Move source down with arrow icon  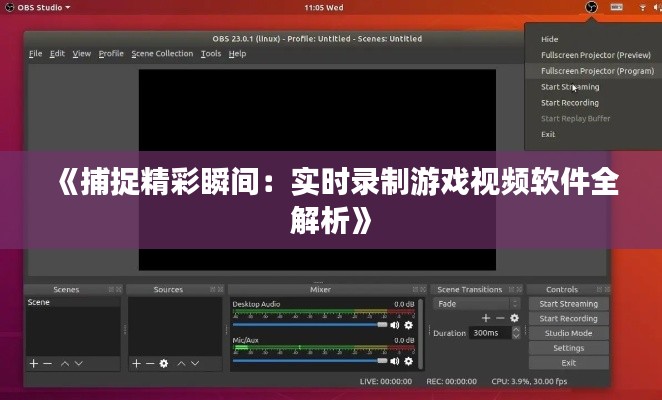tap(195, 363)
